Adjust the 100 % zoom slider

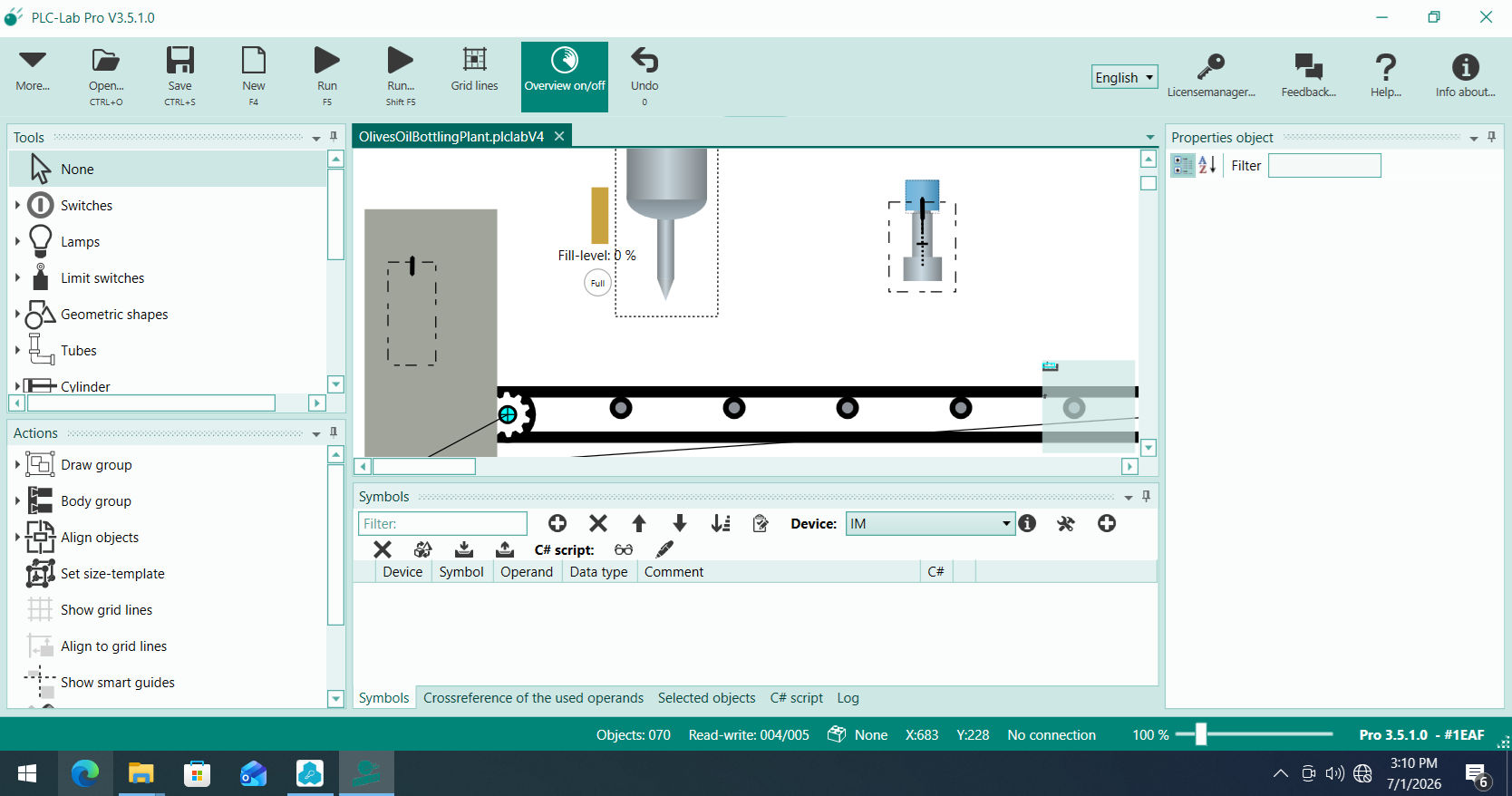click(1201, 734)
